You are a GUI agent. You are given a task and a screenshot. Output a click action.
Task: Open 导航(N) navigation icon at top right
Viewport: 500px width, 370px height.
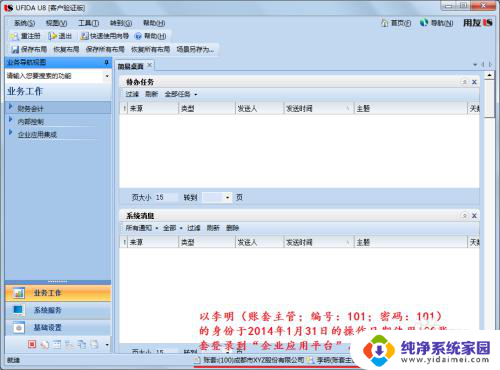click(424, 23)
